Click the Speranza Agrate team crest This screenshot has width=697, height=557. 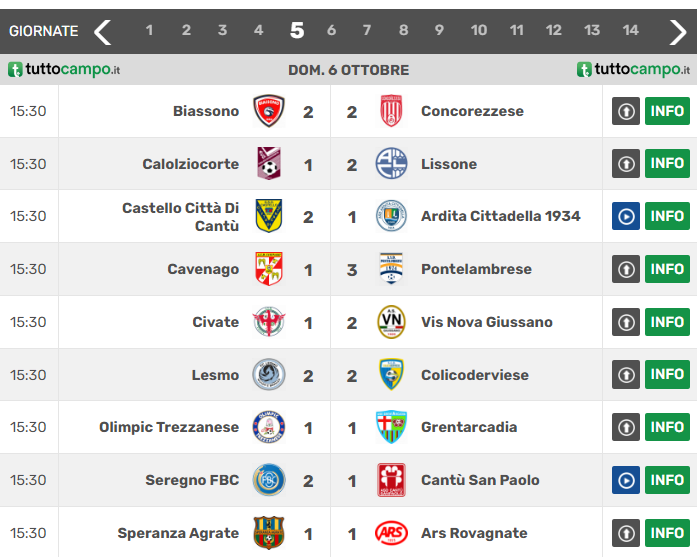(268, 533)
